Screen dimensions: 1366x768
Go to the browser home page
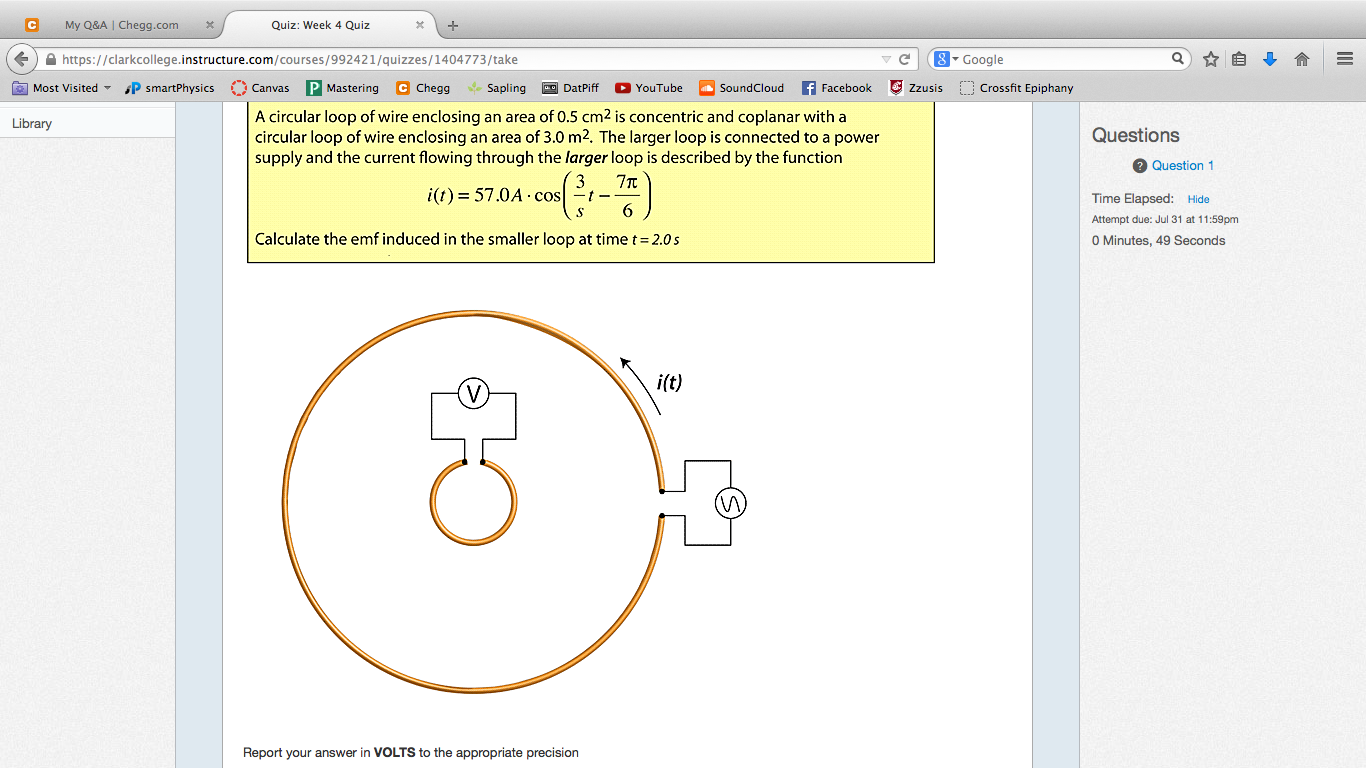1302,59
